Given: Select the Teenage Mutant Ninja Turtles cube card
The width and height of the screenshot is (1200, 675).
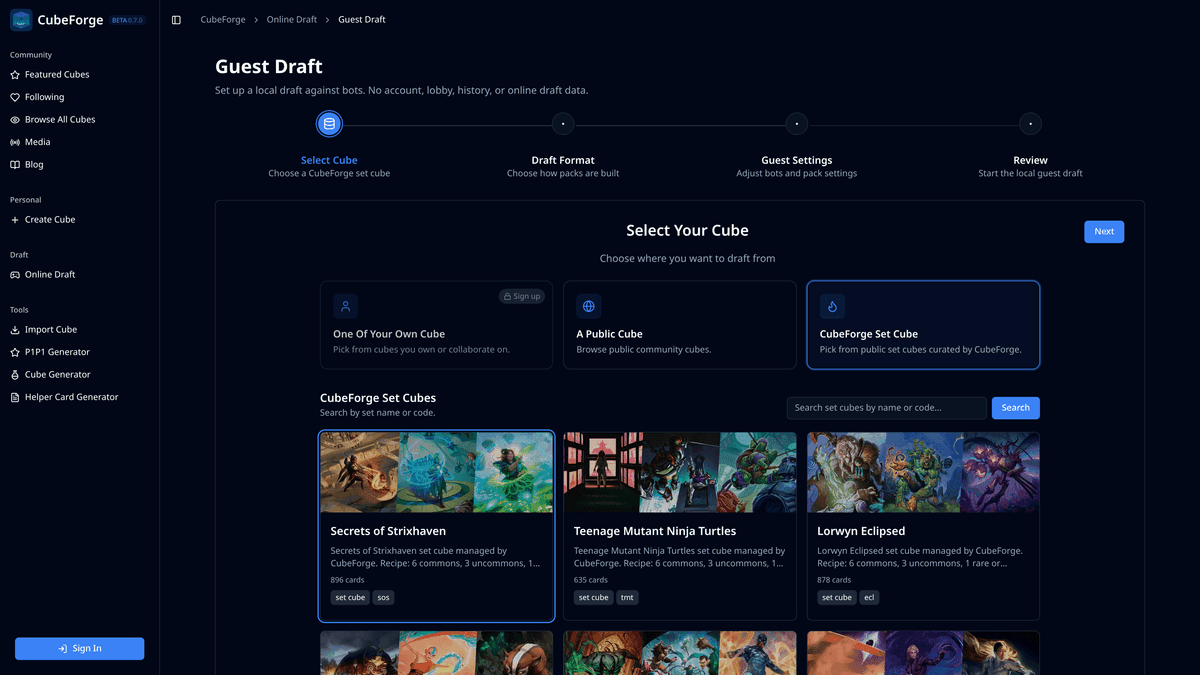Looking at the screenshot, I should [x=680, y=526].
